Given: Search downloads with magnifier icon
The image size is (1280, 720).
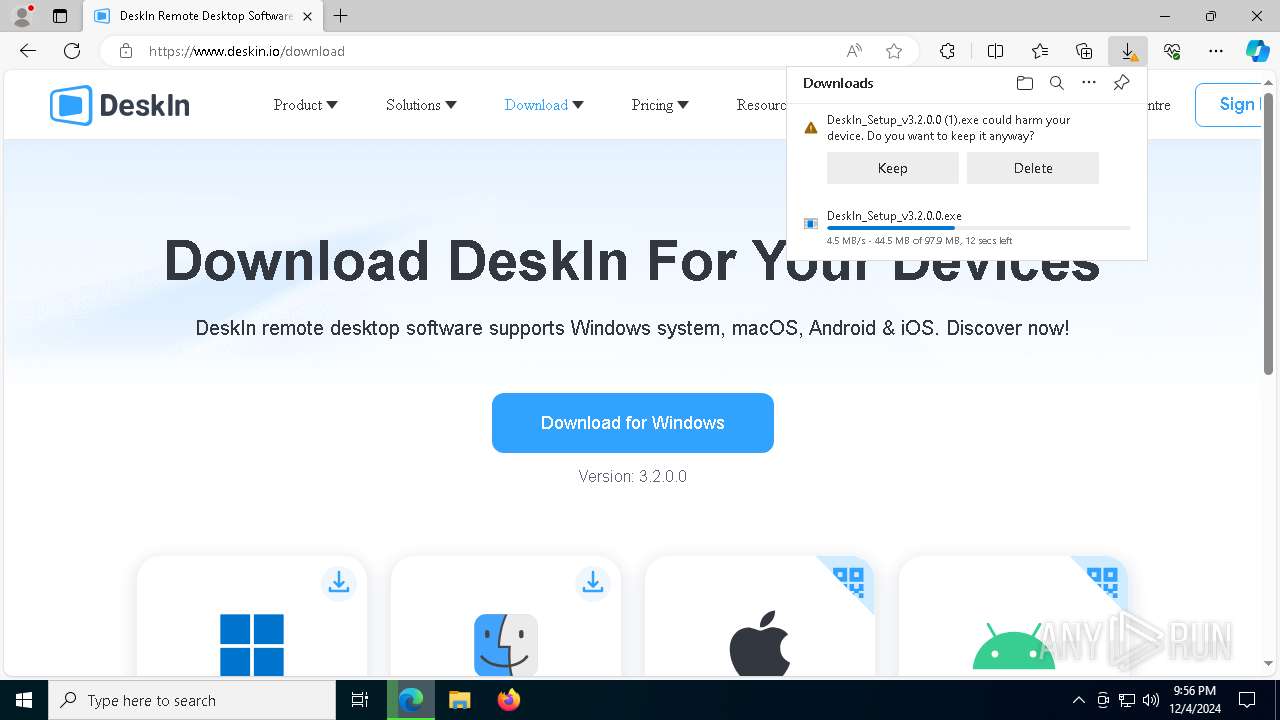Looking at the screenshot, I should [1056, 83].
